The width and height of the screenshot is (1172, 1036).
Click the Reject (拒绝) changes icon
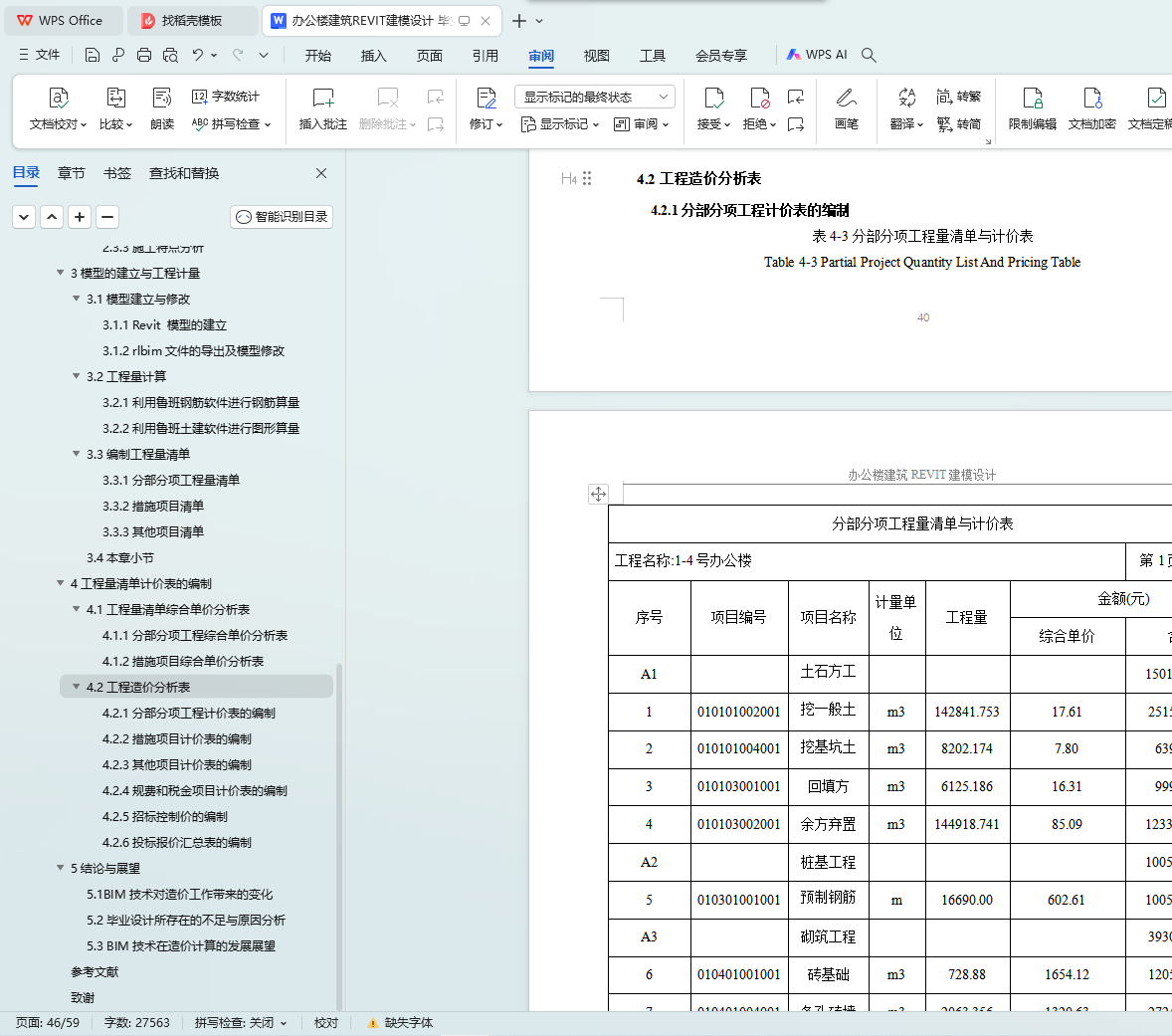[x=759, y=98]
